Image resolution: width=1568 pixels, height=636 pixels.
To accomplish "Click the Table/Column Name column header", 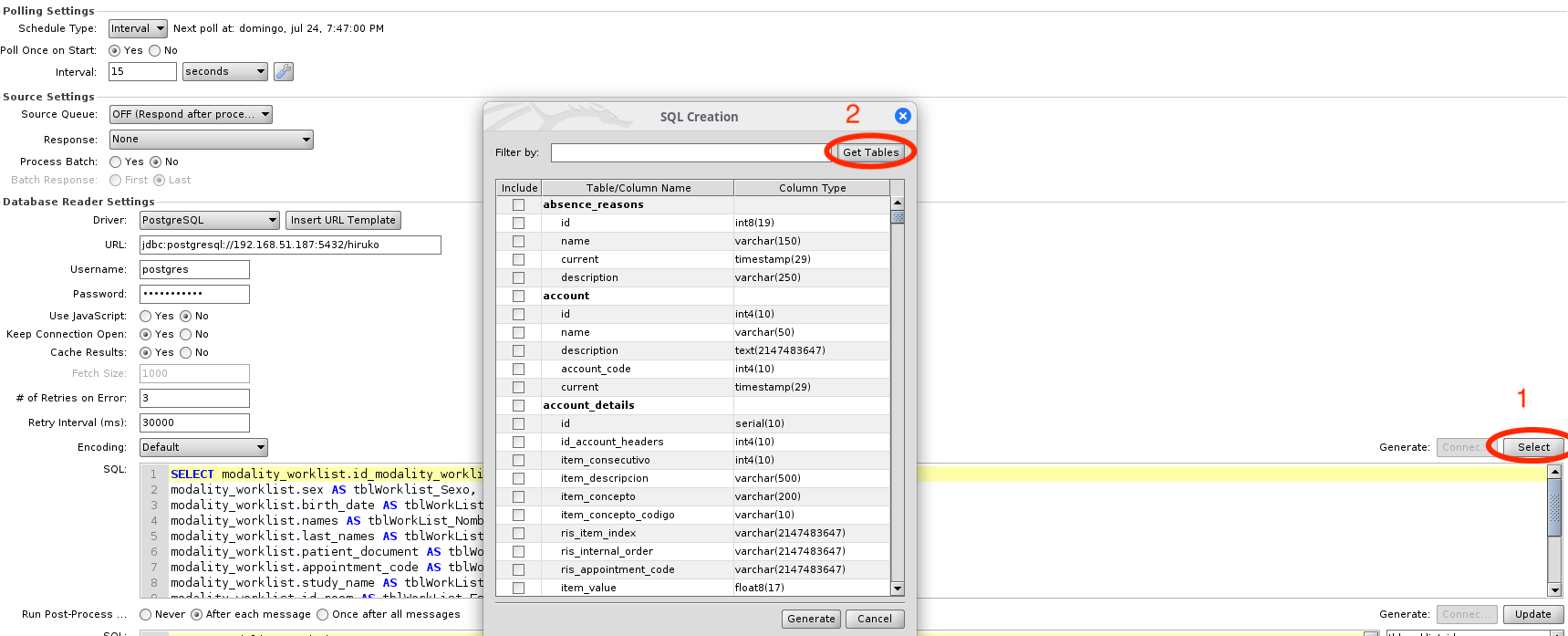I will 638,188.
